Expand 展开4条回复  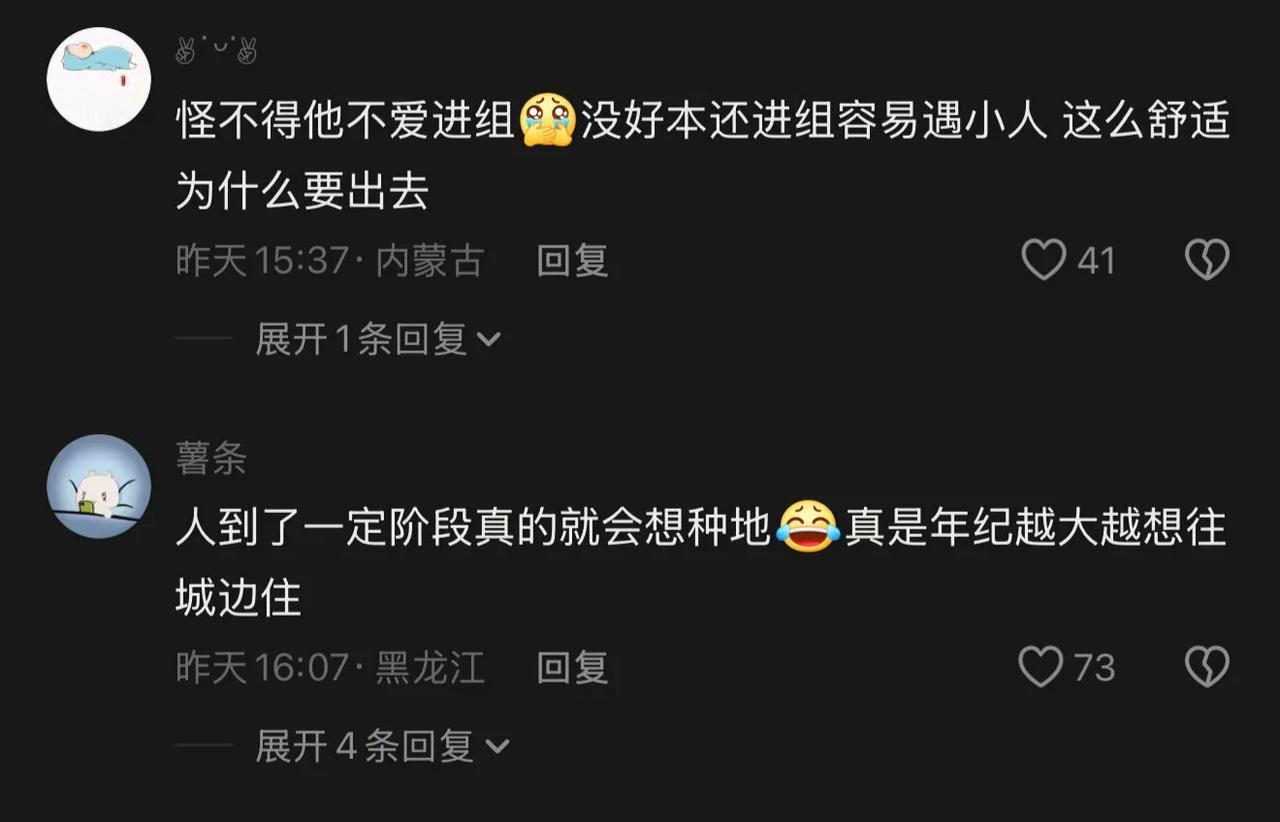(x=383, y=746)
